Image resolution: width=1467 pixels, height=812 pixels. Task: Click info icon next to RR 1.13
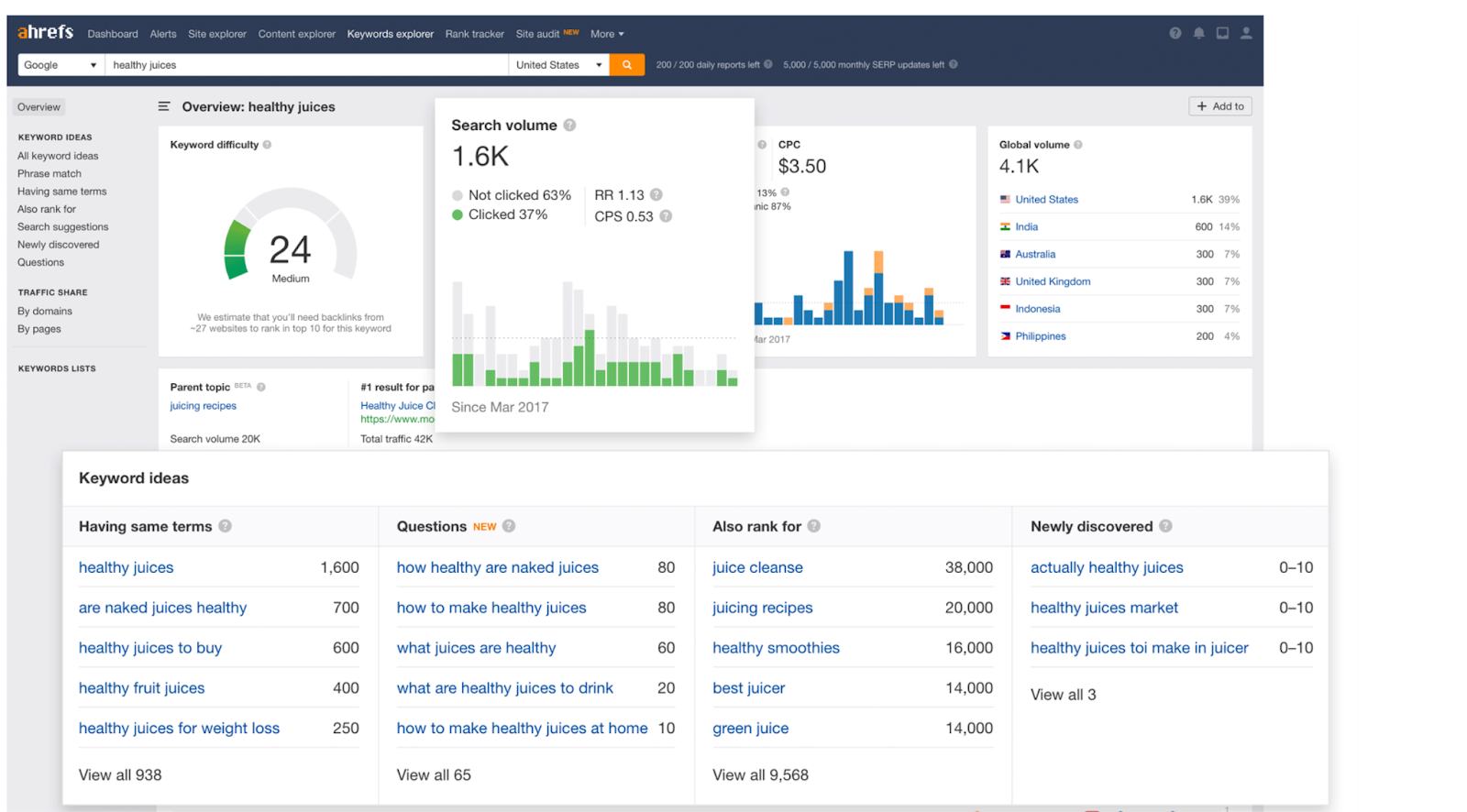pyautogui.click(x=656, y=194)
